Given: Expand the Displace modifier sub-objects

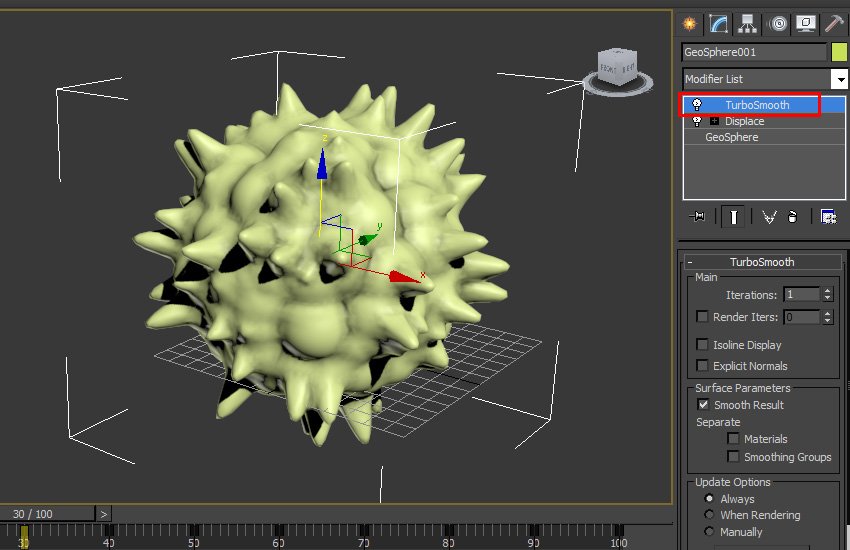Looking at the screenshot, I should [714, 121].
